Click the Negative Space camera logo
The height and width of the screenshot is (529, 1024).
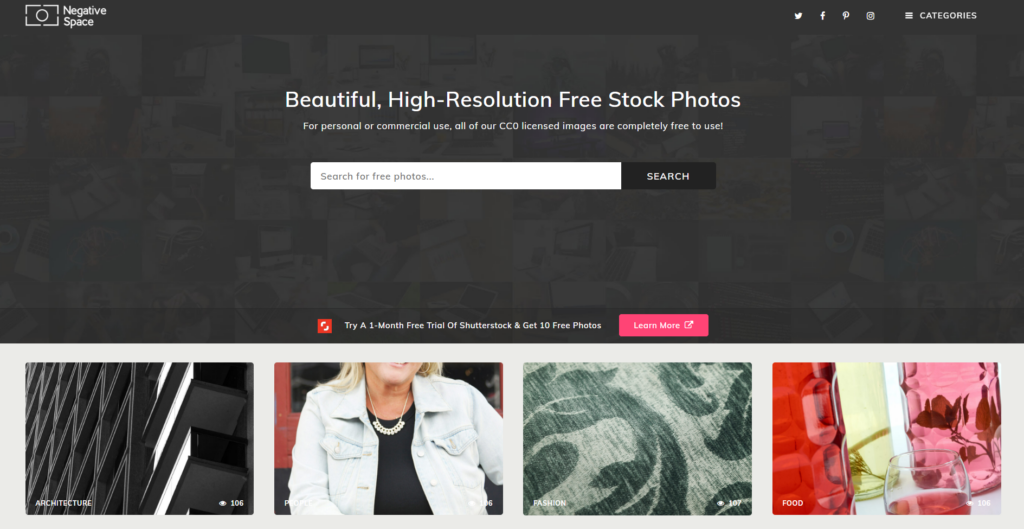click(42, 16)
